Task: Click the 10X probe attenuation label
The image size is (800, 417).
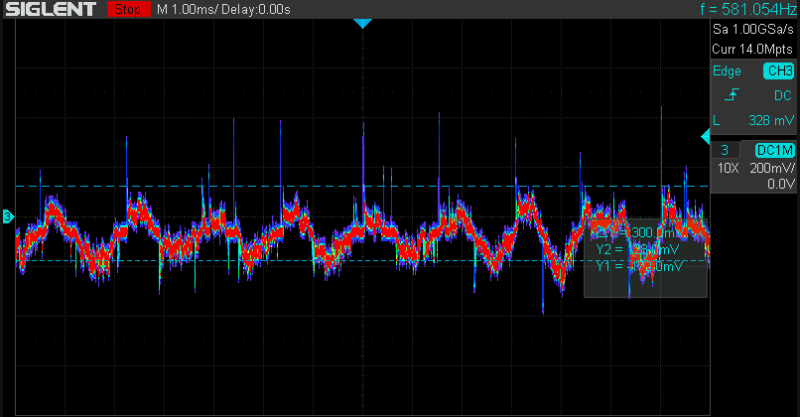Action: (x=726, y=168)
